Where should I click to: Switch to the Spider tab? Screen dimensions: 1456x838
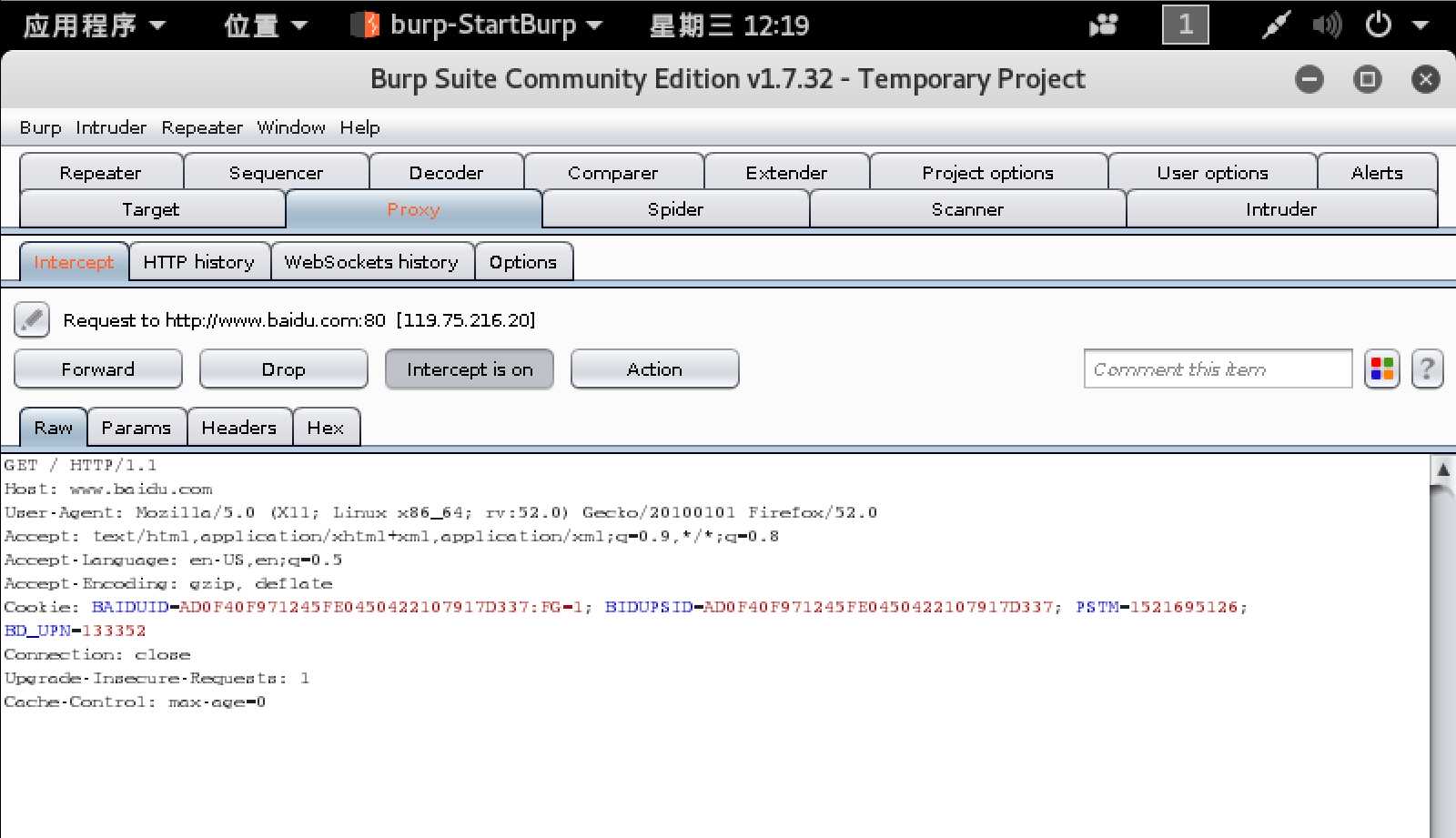click(x=676, y=209)
